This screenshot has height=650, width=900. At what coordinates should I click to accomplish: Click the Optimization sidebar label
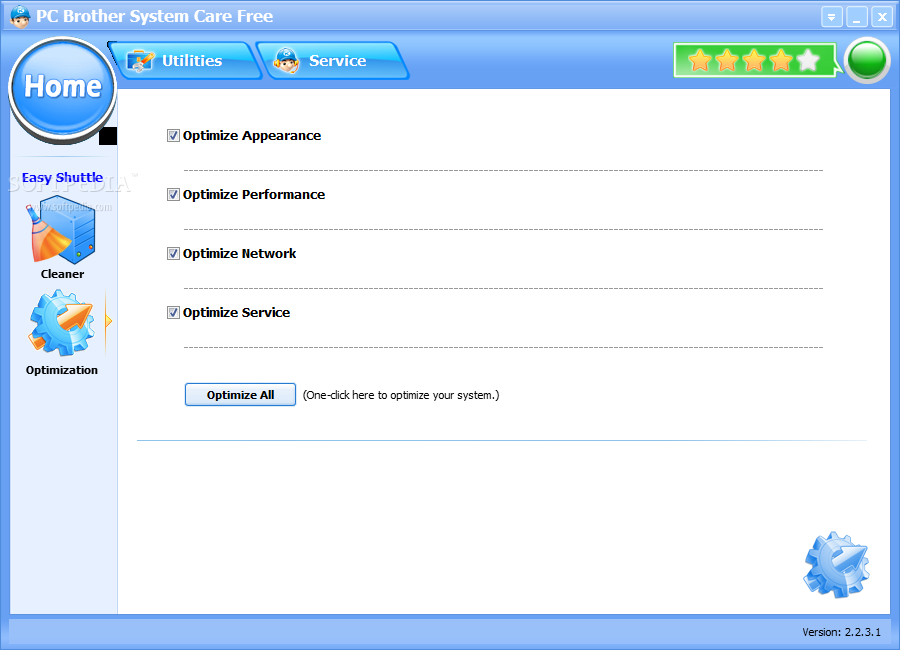(x=61, y=370)
